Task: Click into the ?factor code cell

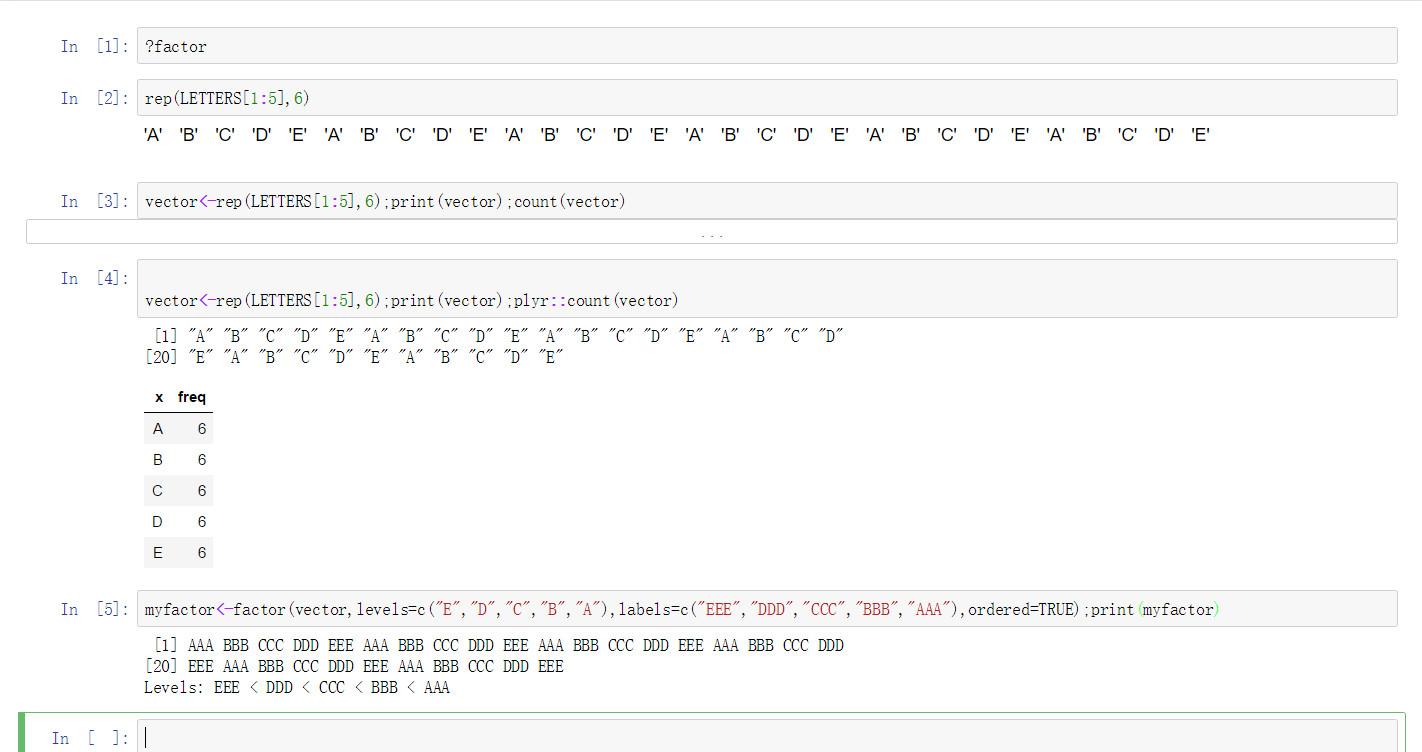Action: pyautogui.click(x=767, y=46)
